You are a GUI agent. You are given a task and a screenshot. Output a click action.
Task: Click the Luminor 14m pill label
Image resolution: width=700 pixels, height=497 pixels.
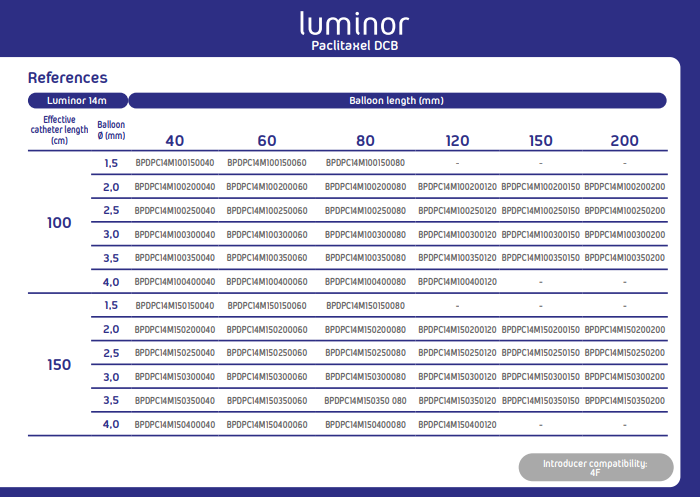click(78, 100)
